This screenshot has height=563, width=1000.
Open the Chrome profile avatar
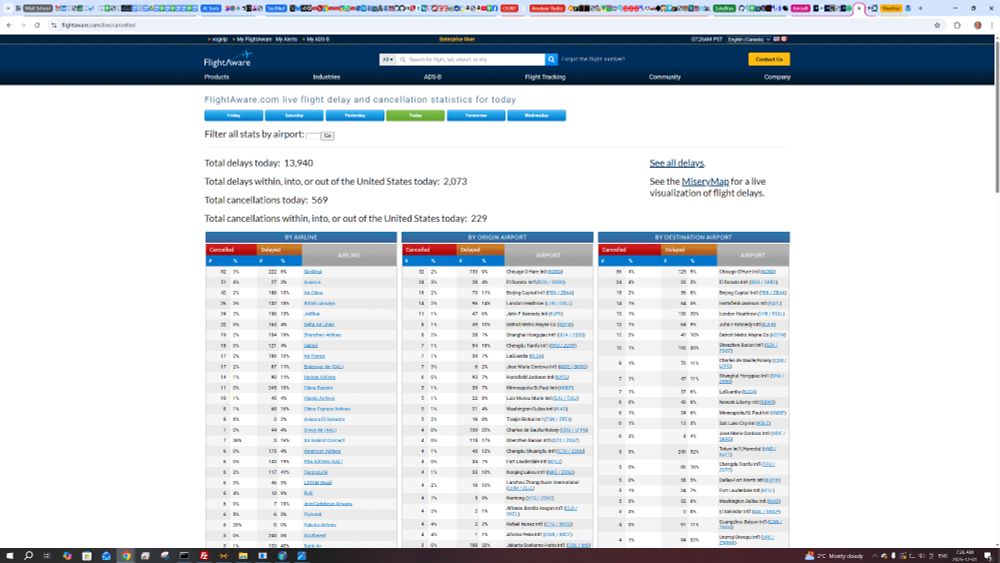pyautogui.click(x=978, y=25)
